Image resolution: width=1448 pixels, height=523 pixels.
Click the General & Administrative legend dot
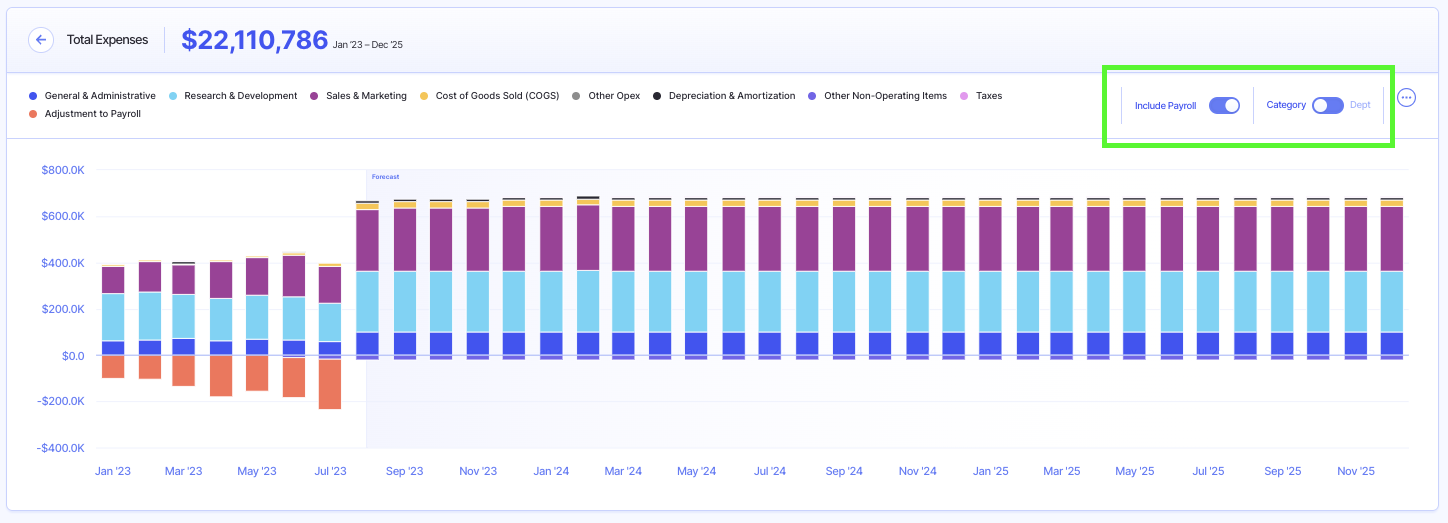(x=33, y=96)
